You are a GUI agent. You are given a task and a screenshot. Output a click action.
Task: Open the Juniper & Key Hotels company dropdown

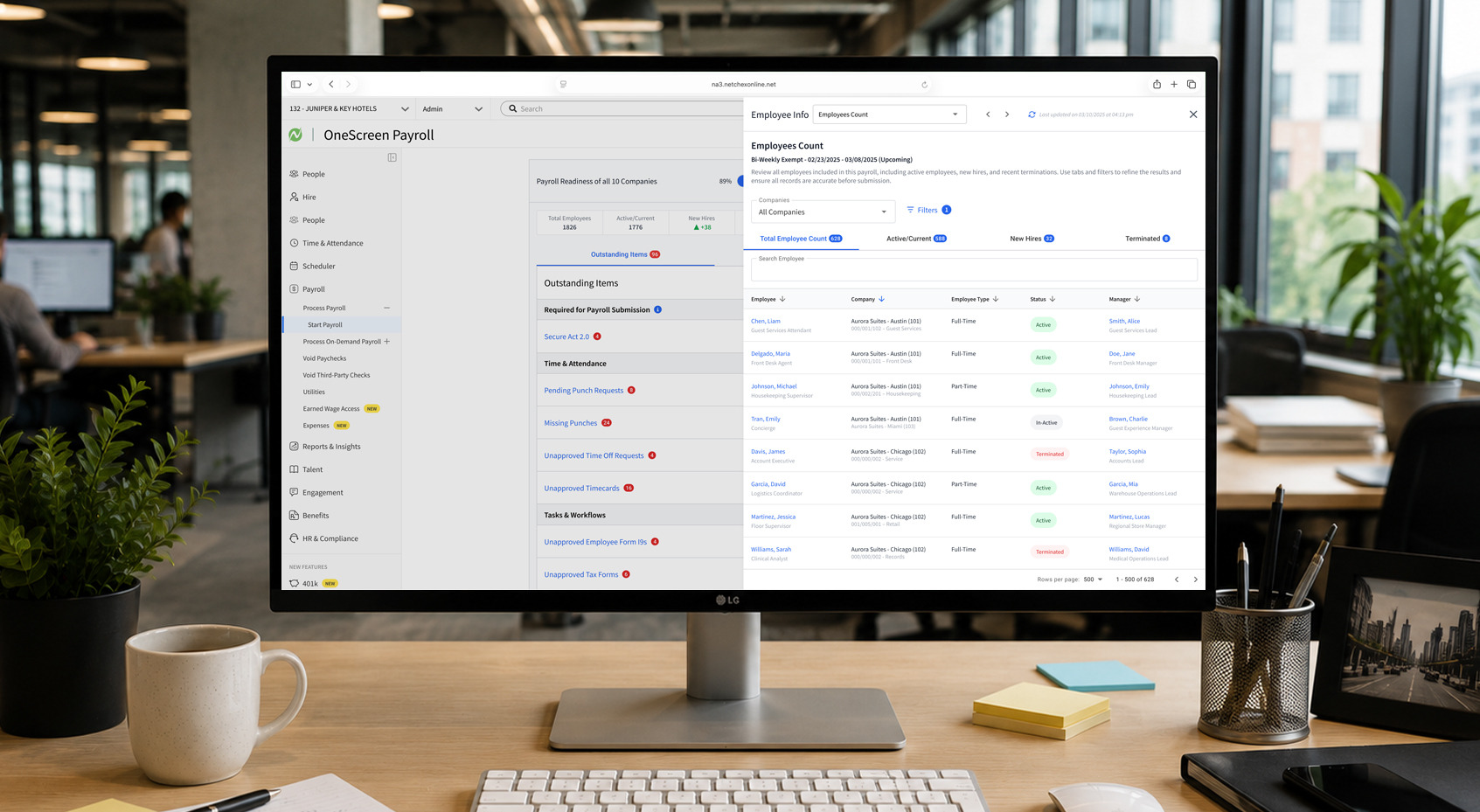349,109
